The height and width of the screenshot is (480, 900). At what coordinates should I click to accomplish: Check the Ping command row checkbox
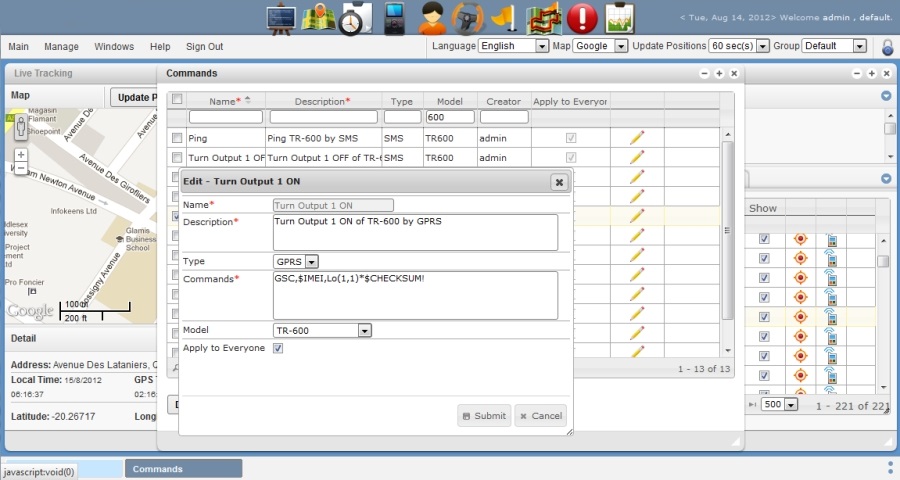click(177, 138)
